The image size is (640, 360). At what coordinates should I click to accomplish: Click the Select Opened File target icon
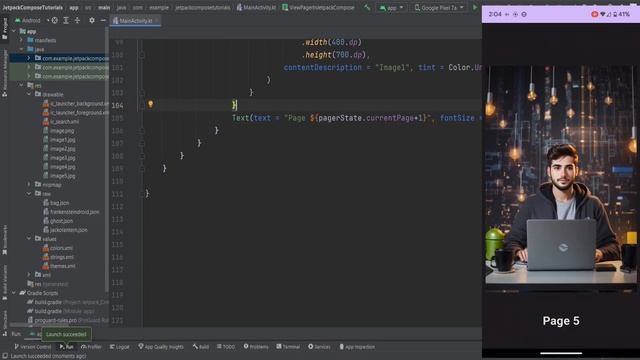click(55, 20)
